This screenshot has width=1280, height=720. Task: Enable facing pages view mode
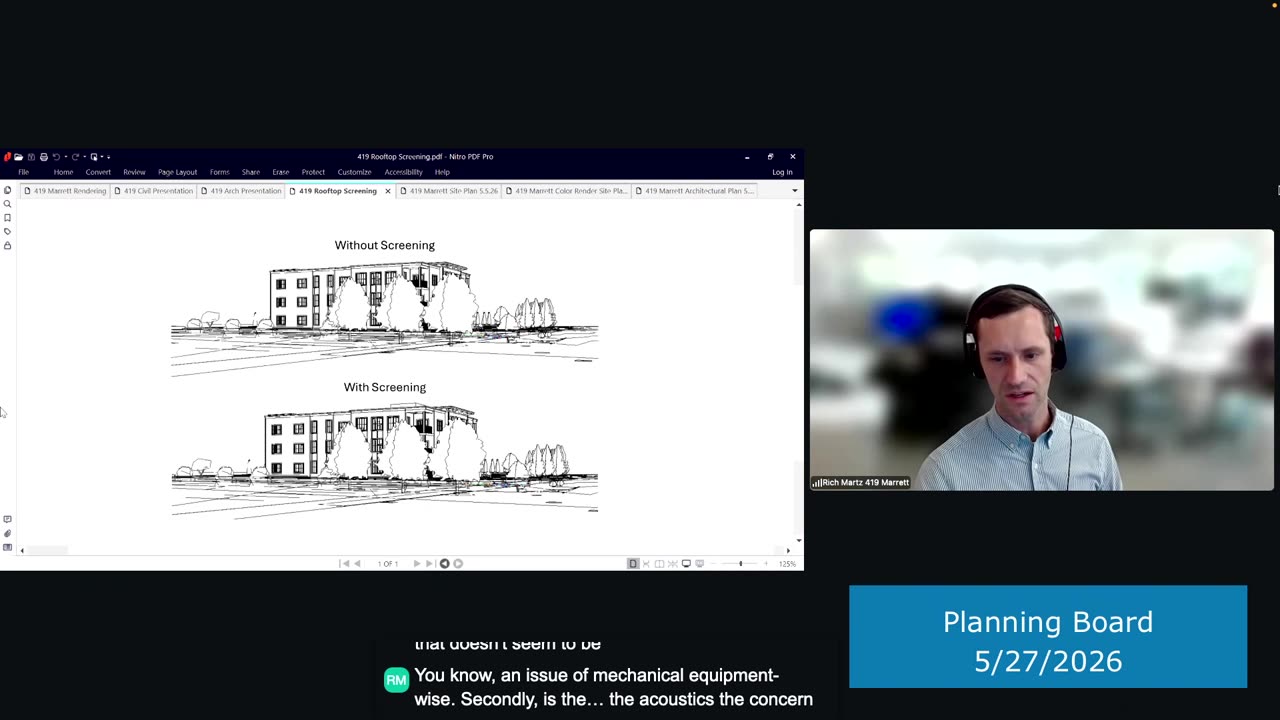pyautogui.click(x=659, y=563)
